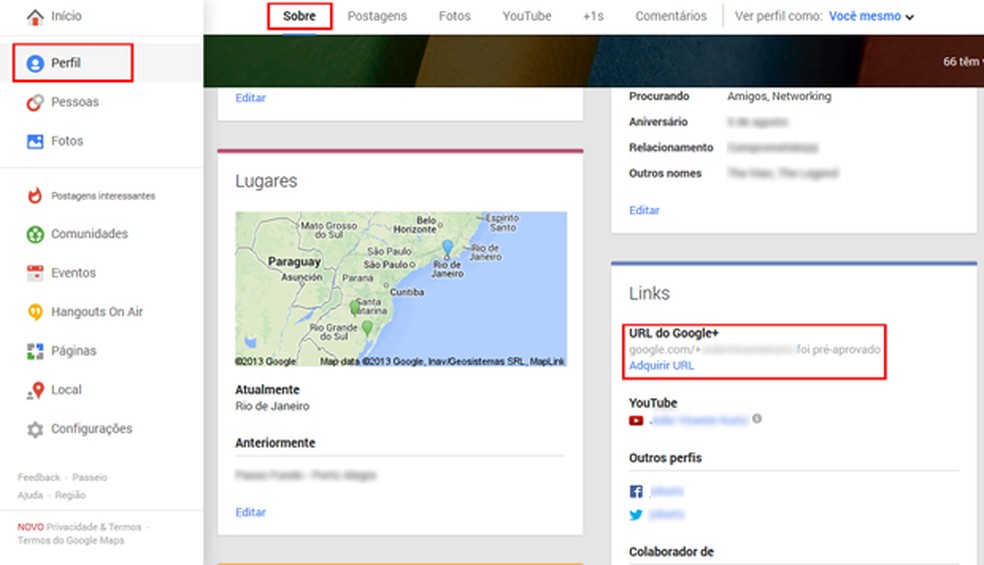Click Editar link under Lugares card

coord(250,512)
